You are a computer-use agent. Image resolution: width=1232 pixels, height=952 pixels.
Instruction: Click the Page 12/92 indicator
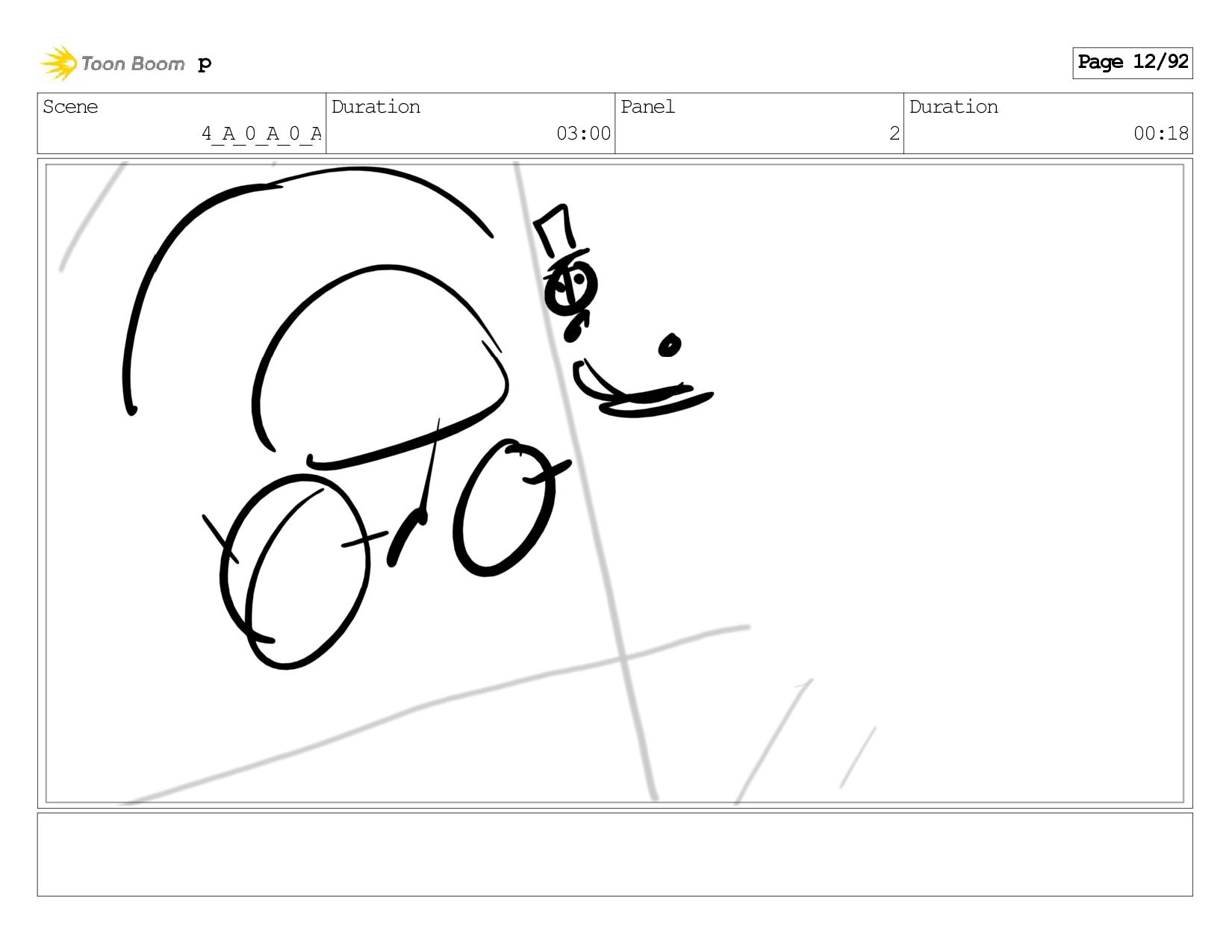click(1132, 63)
